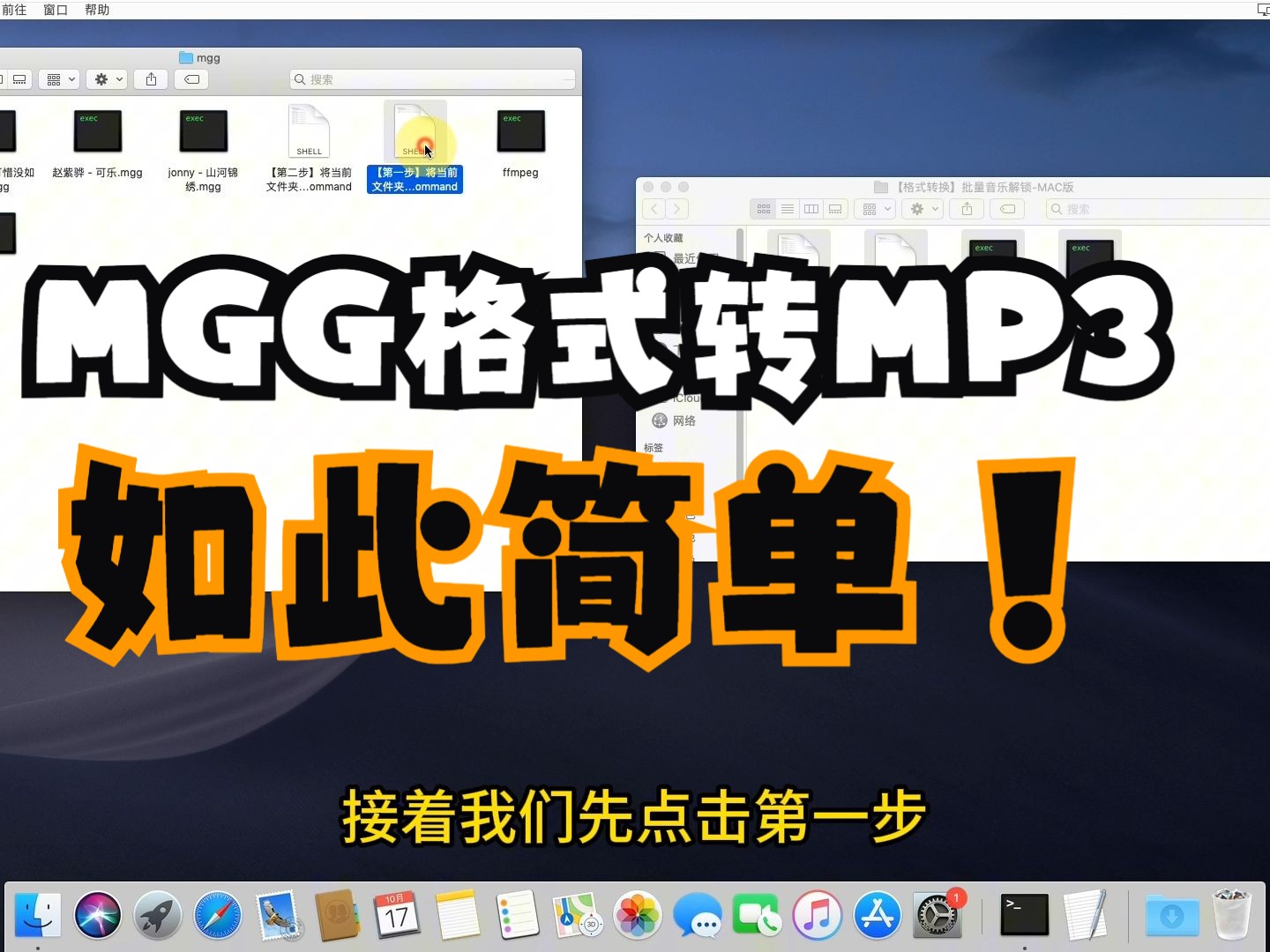The width and height of the screenshot is (1270, 952).
Task: Select the ffmpeg exec file in the mgg window
Action: click(520, 141)
